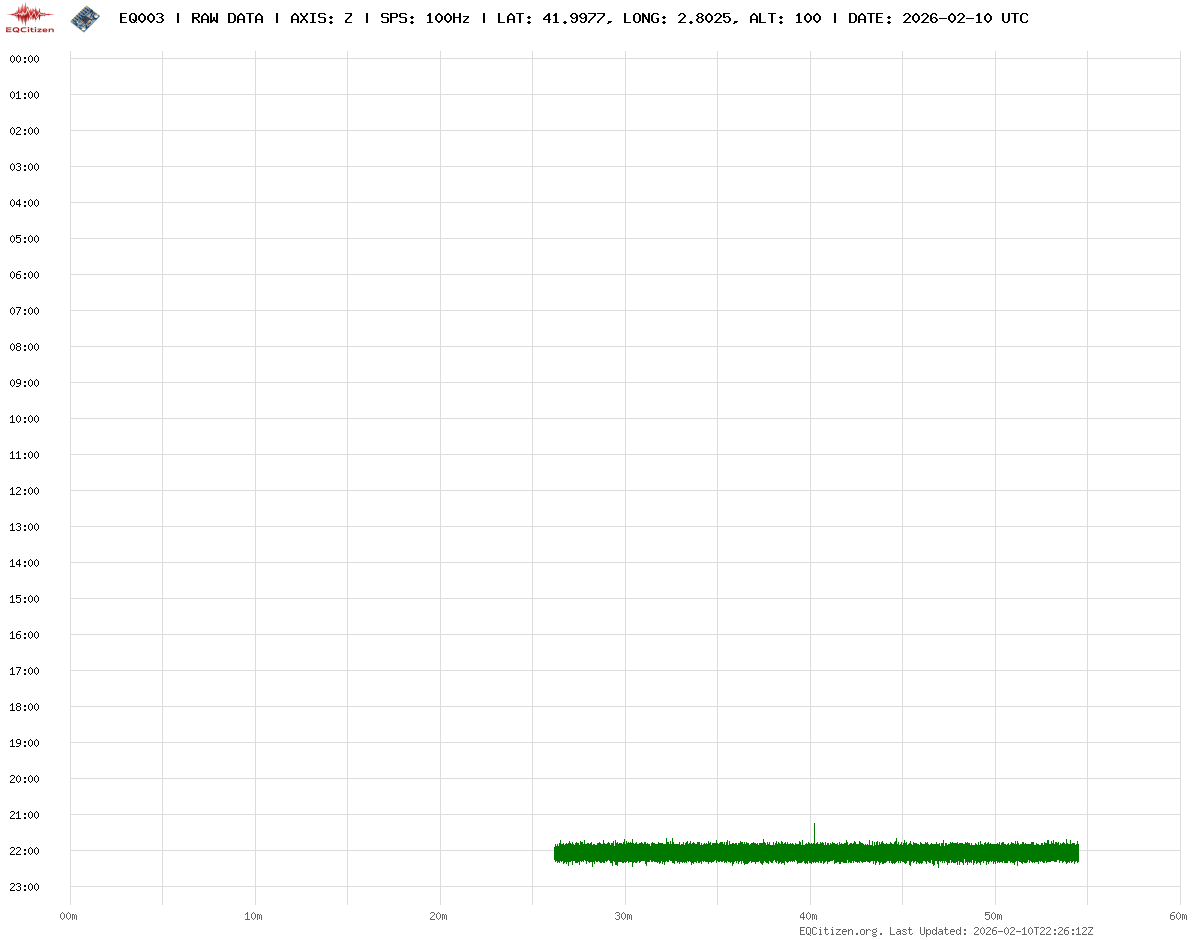Click the SPS: 100Hz sample rate text
This screenshot has height=940, width=1200.
[x=425, y=19]
